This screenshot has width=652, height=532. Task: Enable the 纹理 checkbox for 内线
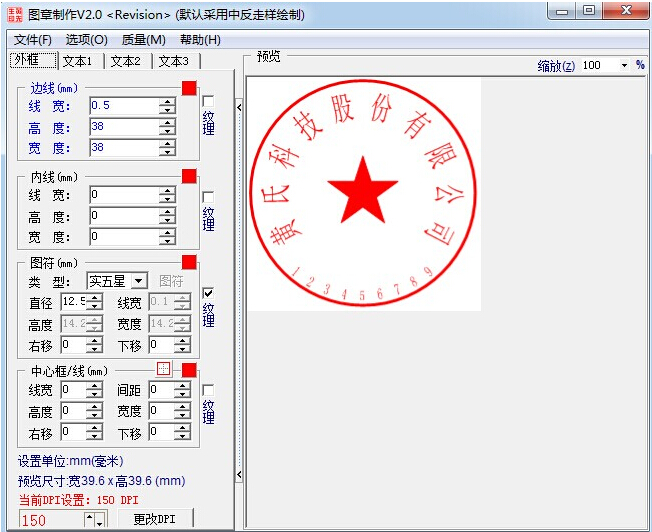(208, 197)
